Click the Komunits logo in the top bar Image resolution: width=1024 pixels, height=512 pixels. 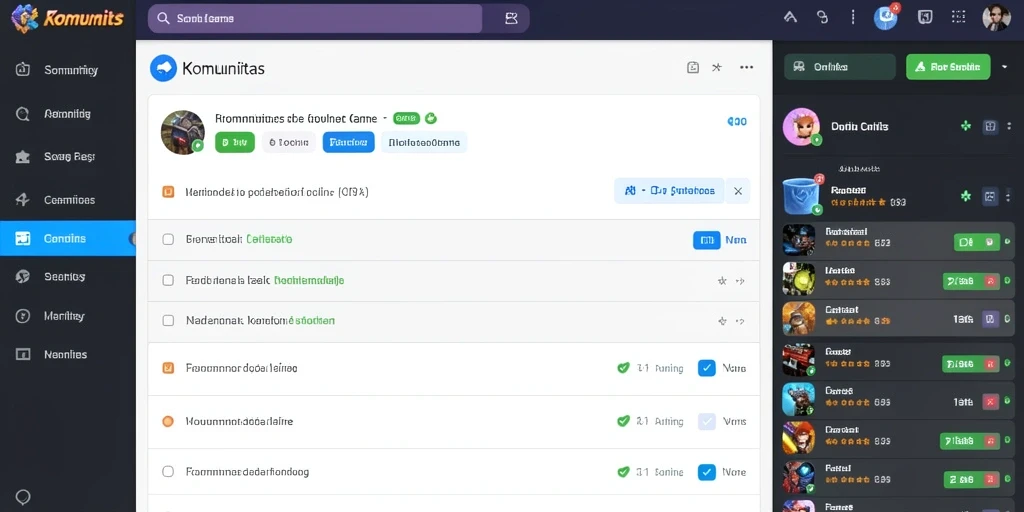[x=67, y=18]
